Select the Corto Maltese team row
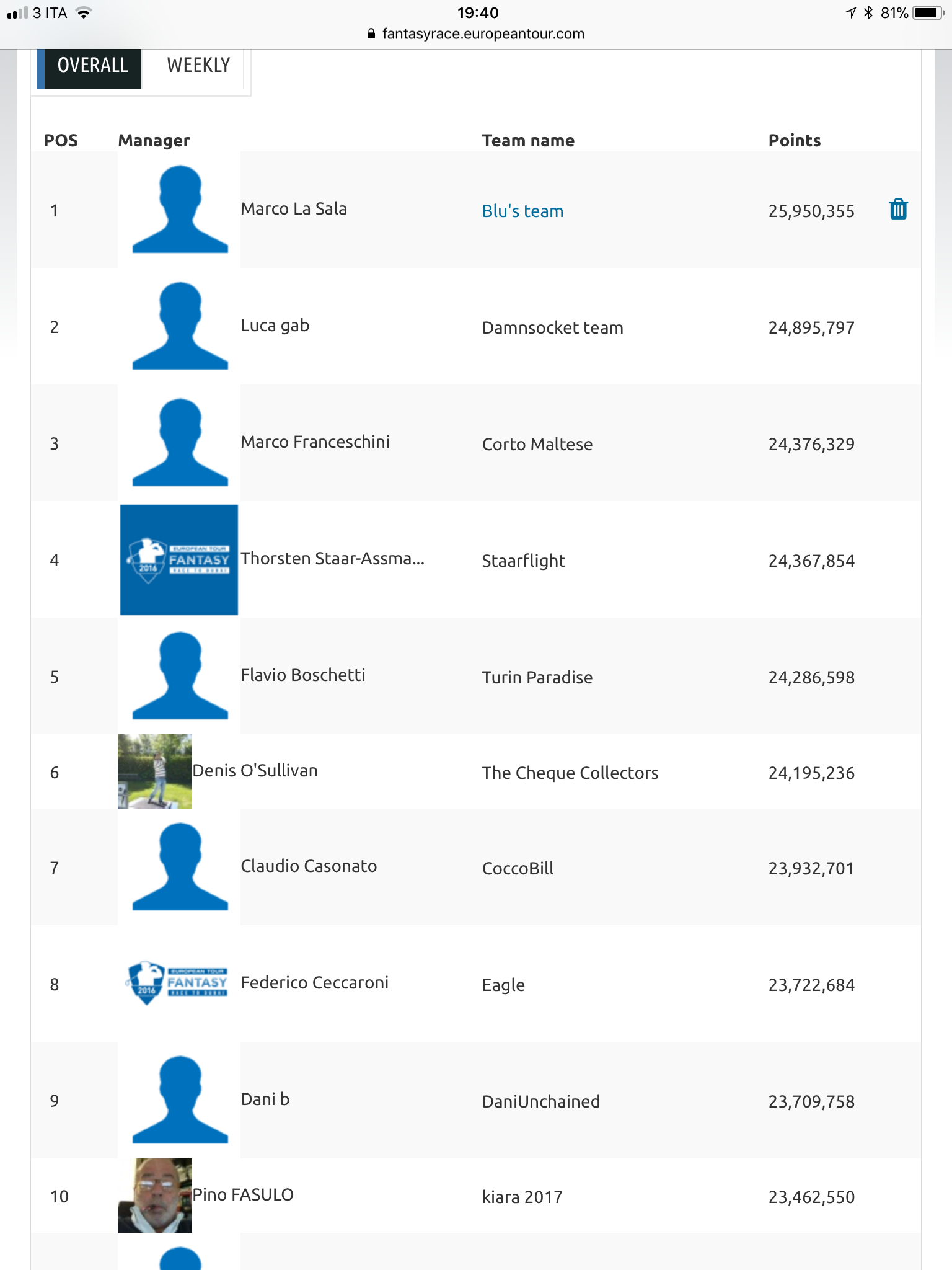The image size is (952, 1270). click(476, 443)
